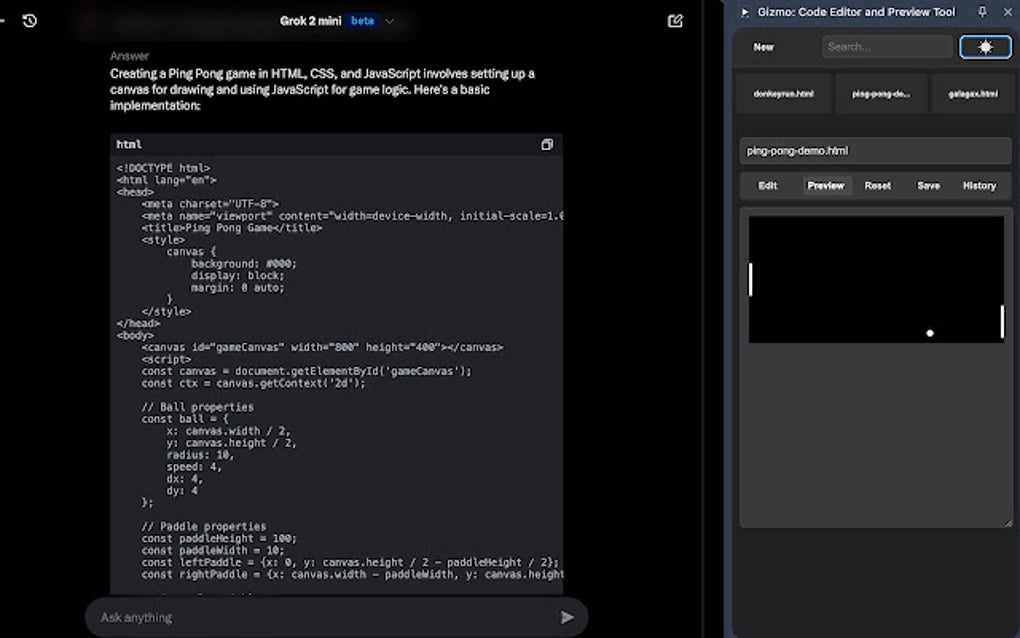Close the Gizmo panel
1020x638 pixels.
click(1007, 12)
